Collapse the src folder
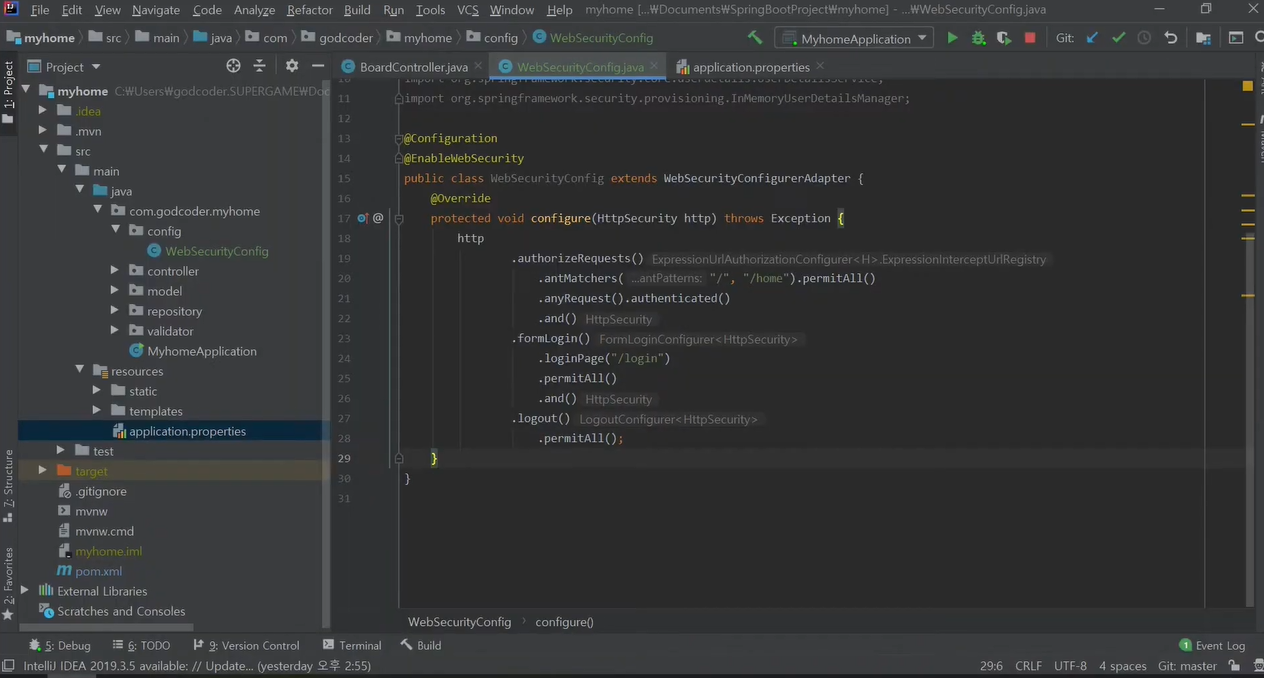This screenshot has width=1264, height=678. tap(43, 151)
